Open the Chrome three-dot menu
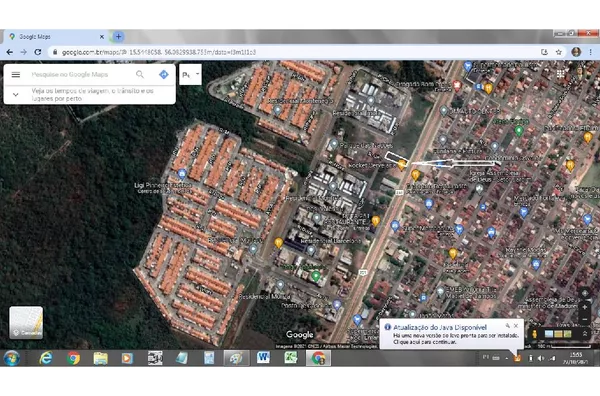600x396 pixels. pos(590,52)
